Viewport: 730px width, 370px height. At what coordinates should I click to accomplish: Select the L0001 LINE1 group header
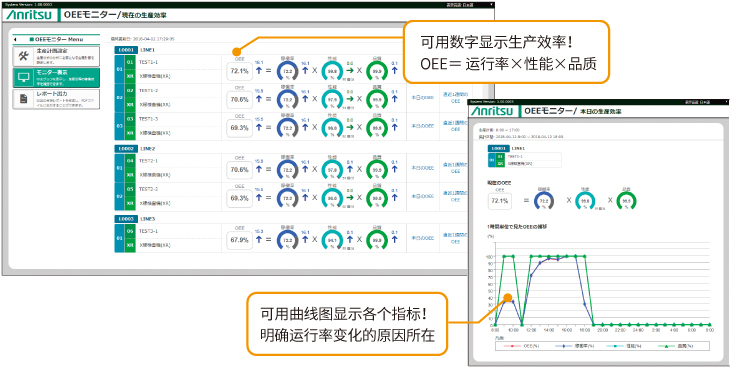coord(135,50)
